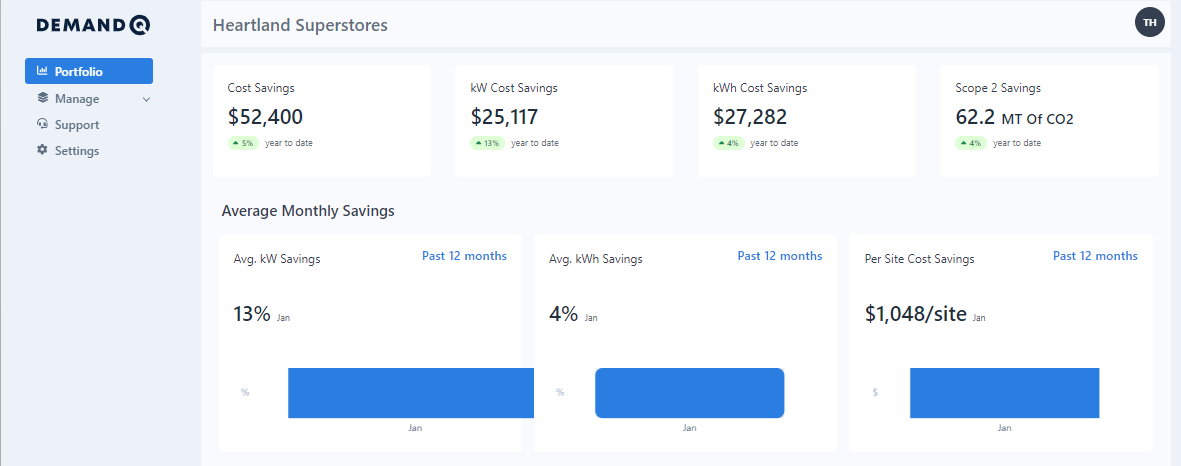Screen dimensions: 1181x466
Task: Click the Settings gear icon
Action: pos(42,150)
